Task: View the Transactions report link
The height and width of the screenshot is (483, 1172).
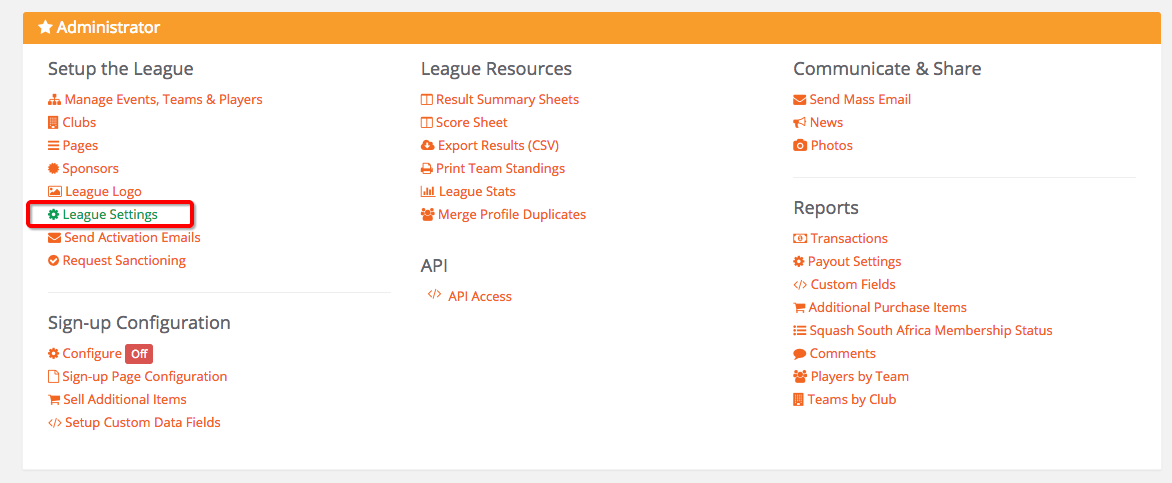Action: click(849, 239)
